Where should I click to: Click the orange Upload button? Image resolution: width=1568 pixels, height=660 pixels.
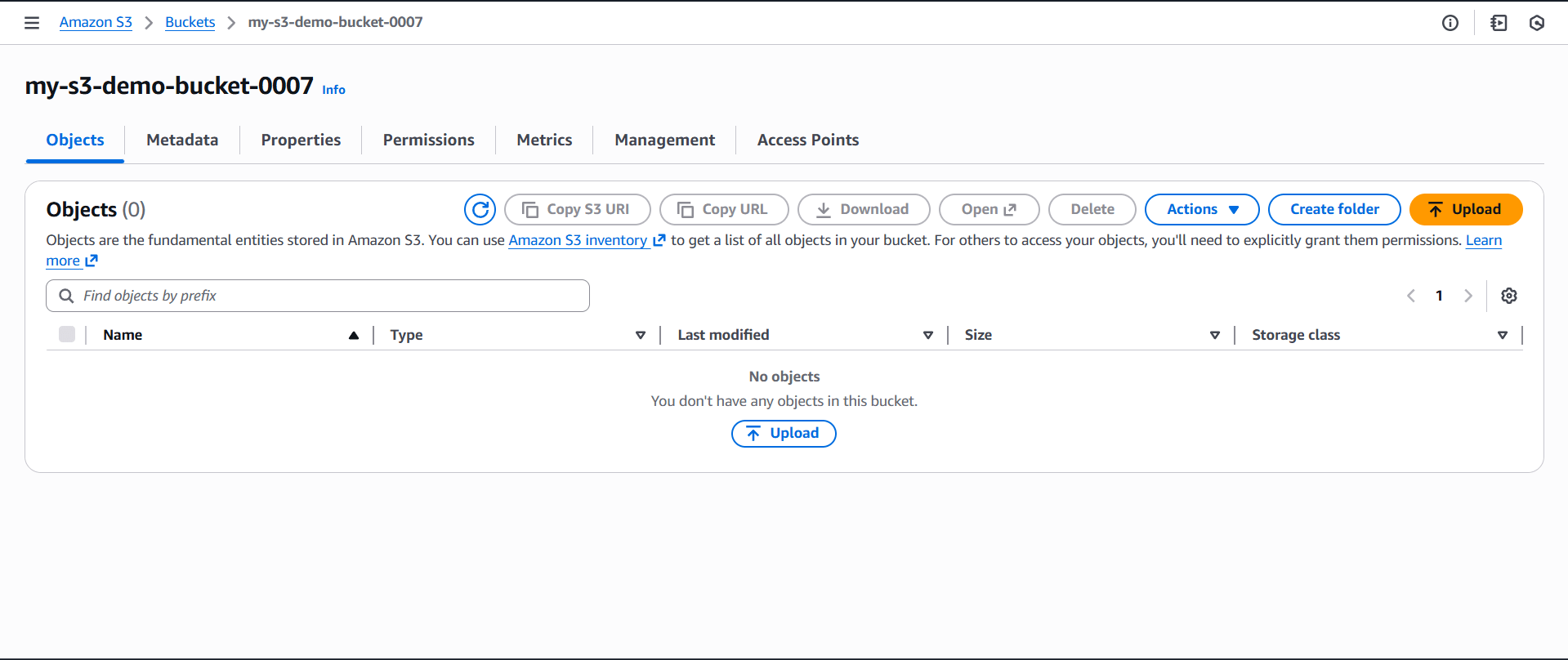point(1466,209)
